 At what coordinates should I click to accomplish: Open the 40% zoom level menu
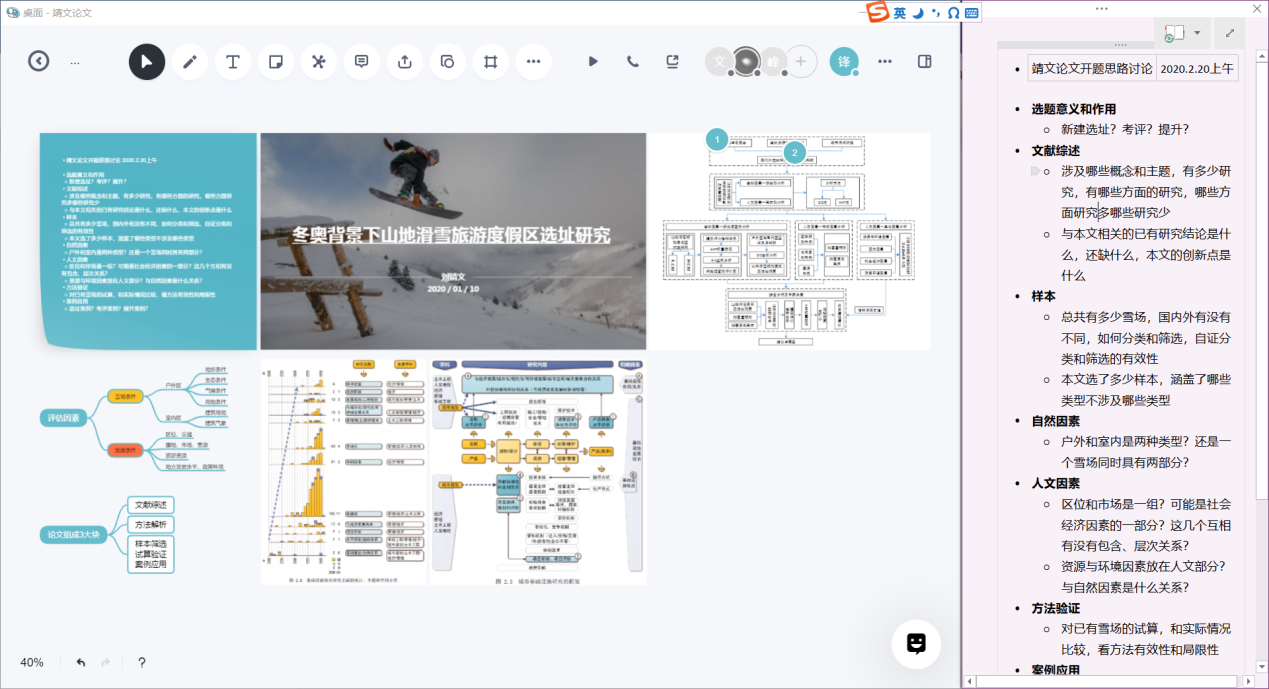coord(32,662)
